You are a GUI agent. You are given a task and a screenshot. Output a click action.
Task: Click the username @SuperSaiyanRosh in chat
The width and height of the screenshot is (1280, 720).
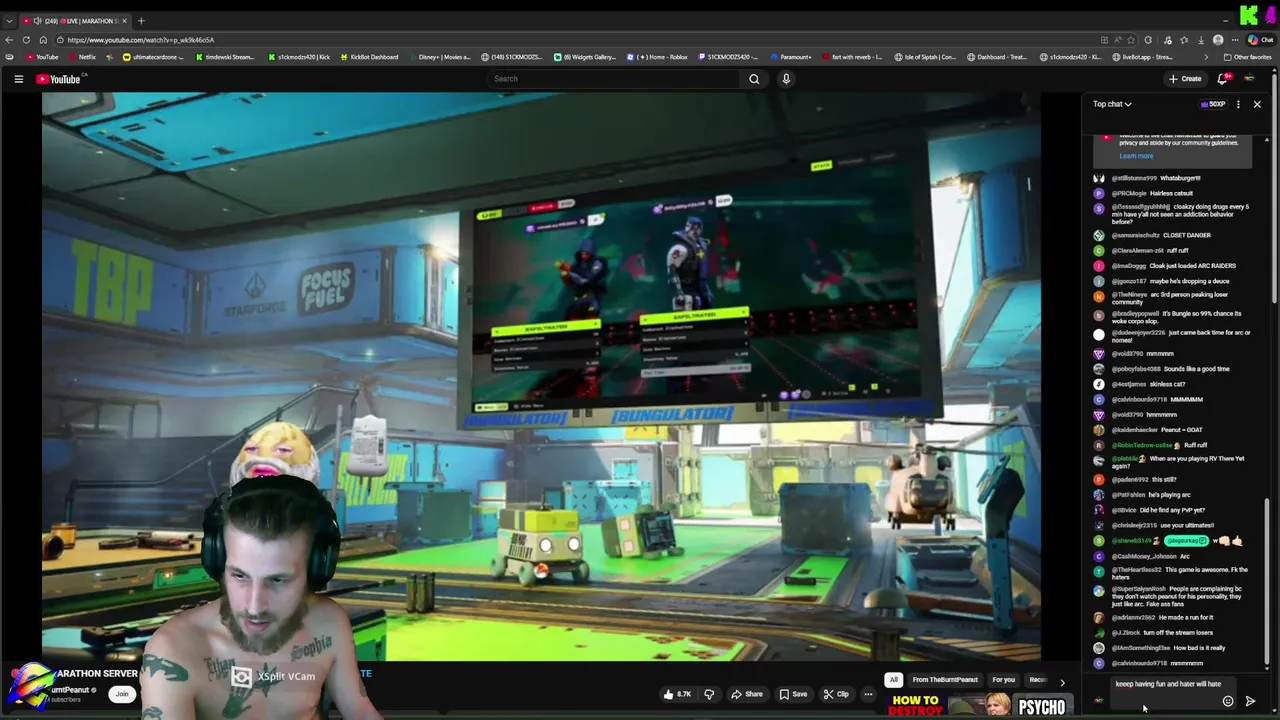tap(1139, 589)
